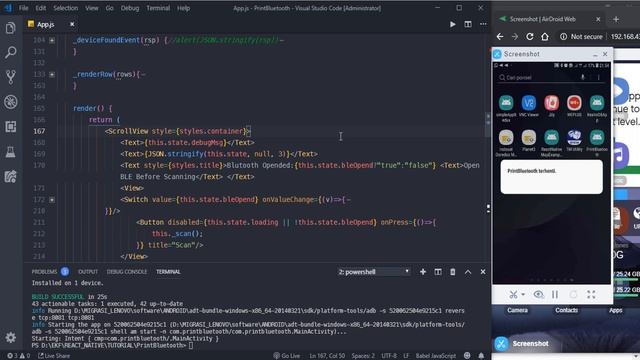This screenshot has width=640, height=360.
Task: Switch to the PROBLEMS panel tab
Action: 44,272
